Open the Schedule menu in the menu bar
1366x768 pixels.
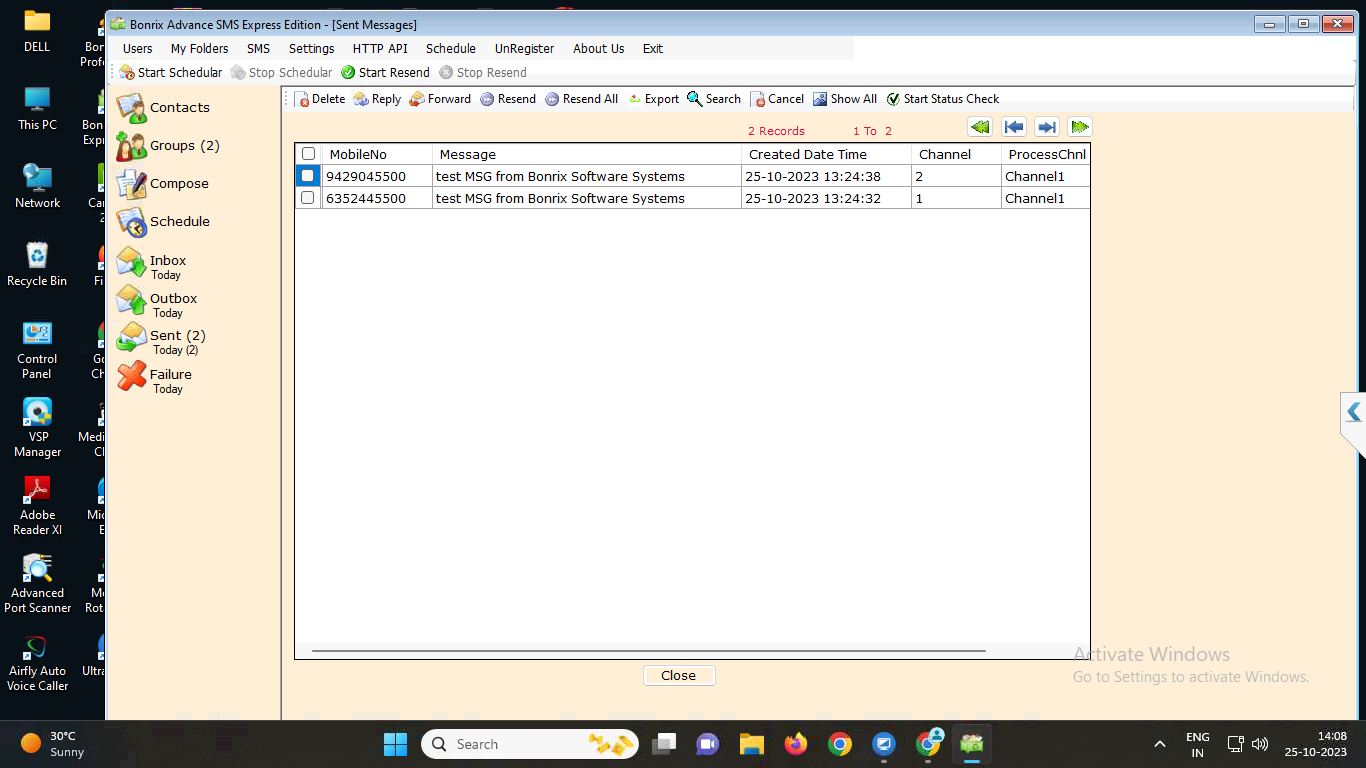[451, 48]
